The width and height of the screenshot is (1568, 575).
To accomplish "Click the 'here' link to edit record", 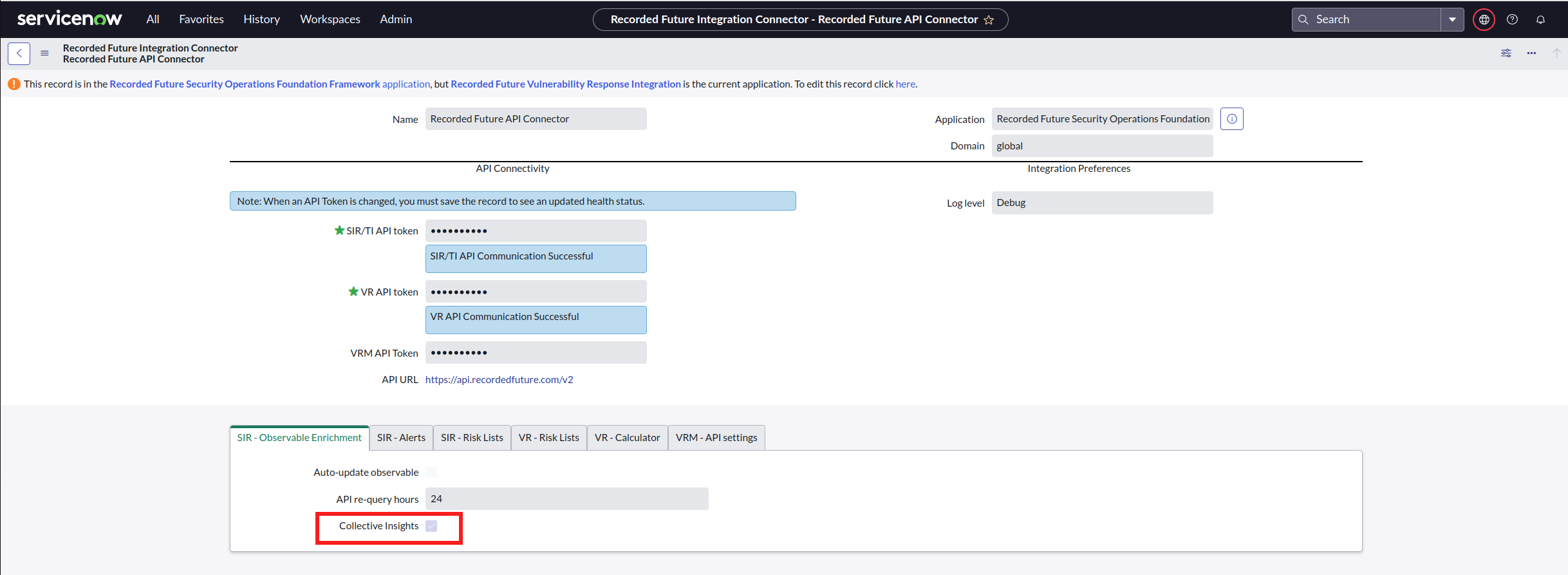I will 905,84.
